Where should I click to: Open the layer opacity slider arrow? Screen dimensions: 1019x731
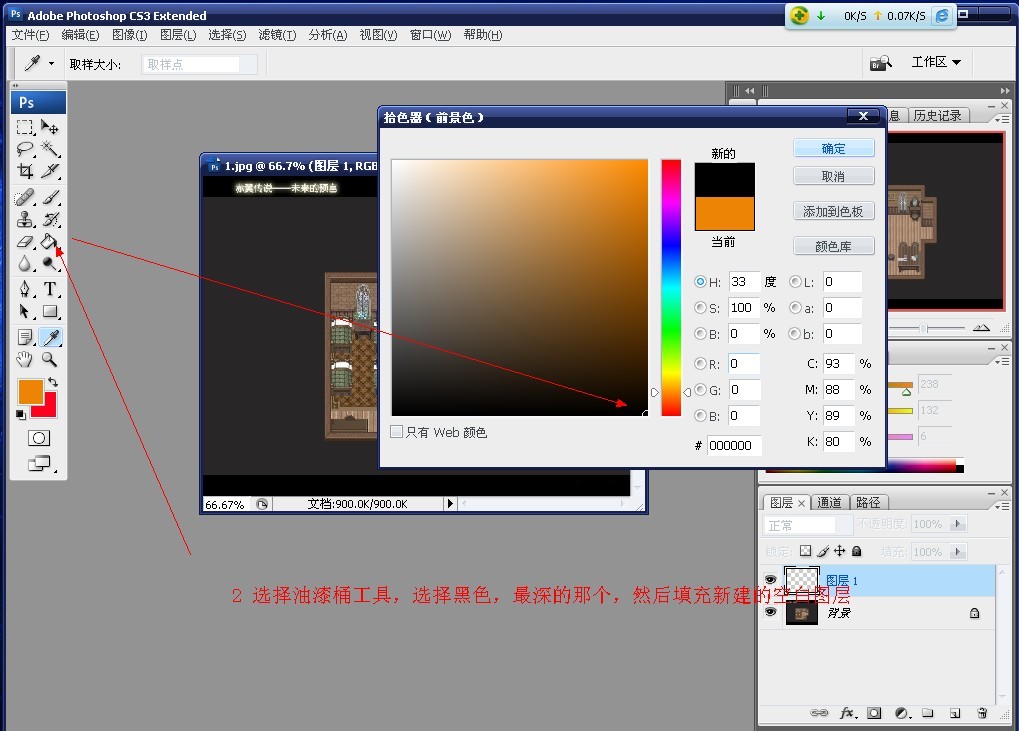(x=957, y=524)
